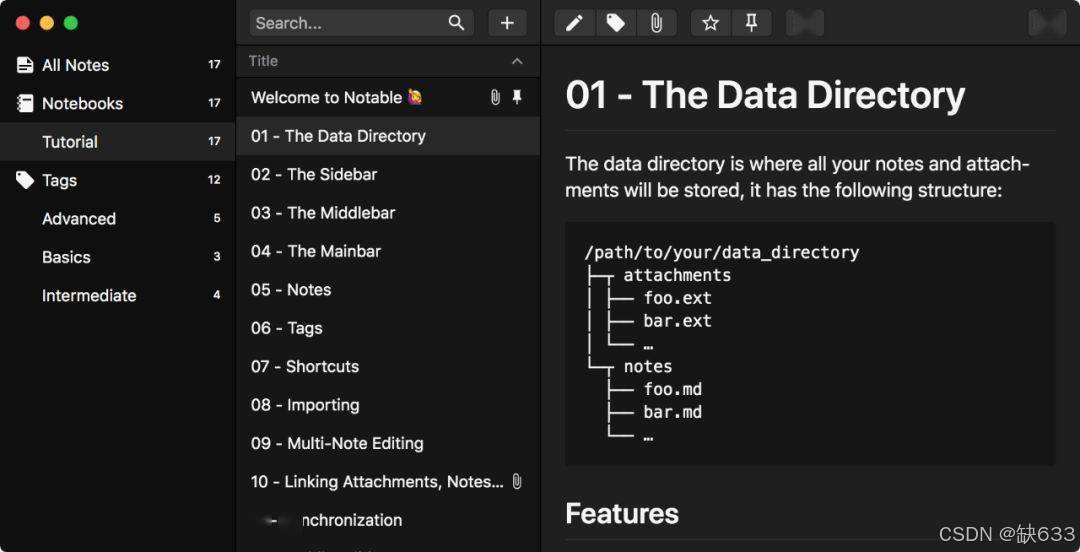The width and height of the screenshot is (1080, 552).
Task: Open 03 - The Middlebar note
Action: (388, 213)
